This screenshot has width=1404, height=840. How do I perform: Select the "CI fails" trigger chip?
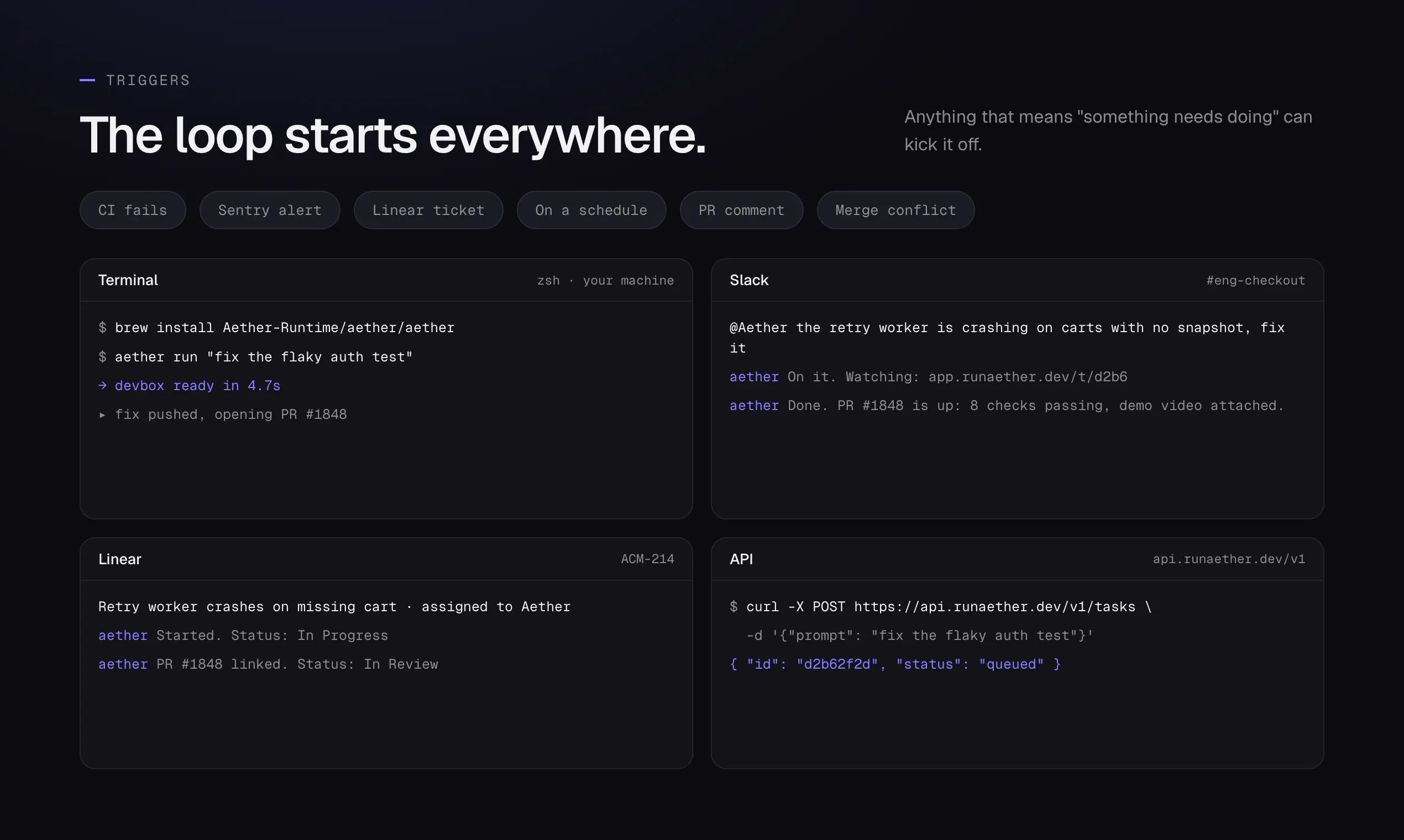(x=133, y=210)
